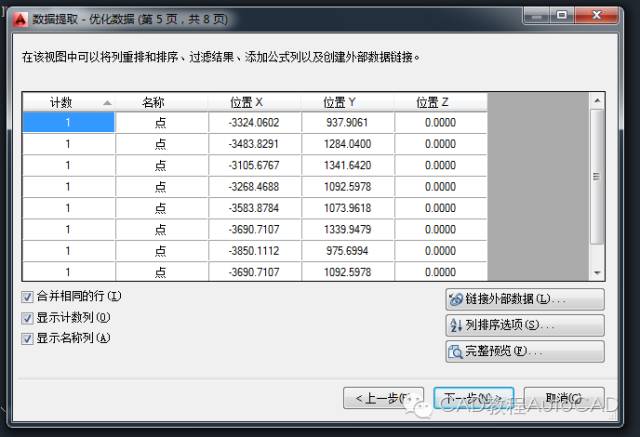Cancel the wizard with 取消(C)
640x437 pixels.
[564, 398]
